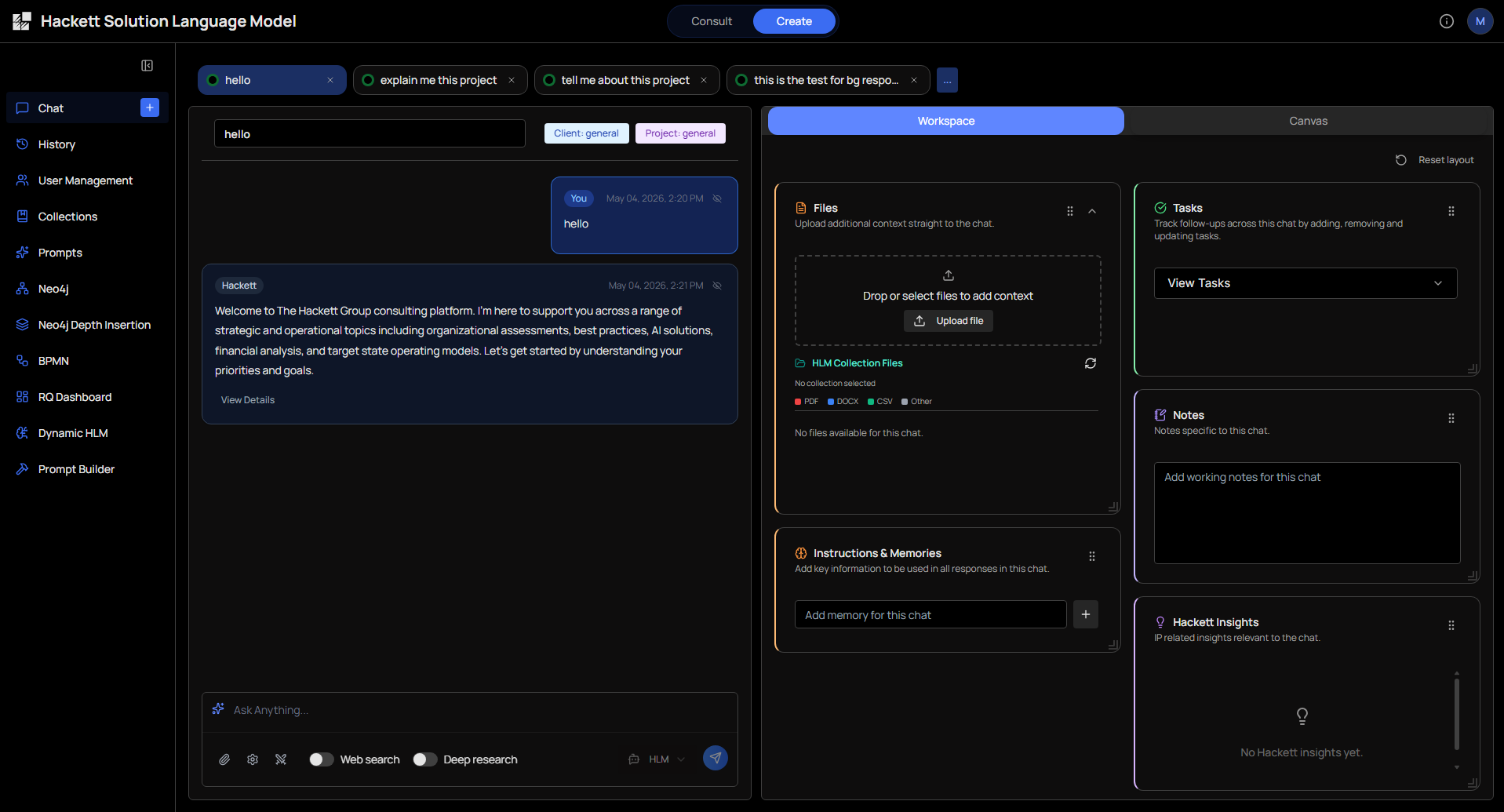Screen dimensions: 1504x812
Task: Open Prompts in the sidebar
Action: pyautogui.click(x=87, y=253)
